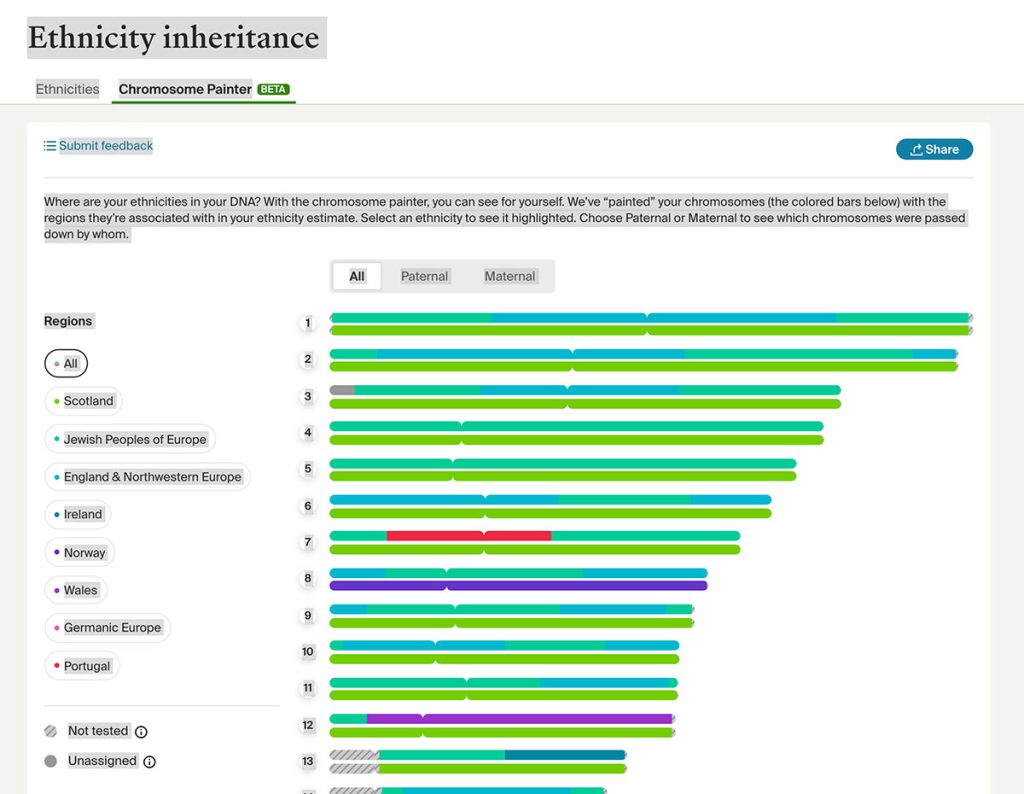Screen dimensions: 1024x794
Task: Click the purple dot beside Norway
Action: tap(57, 552)
